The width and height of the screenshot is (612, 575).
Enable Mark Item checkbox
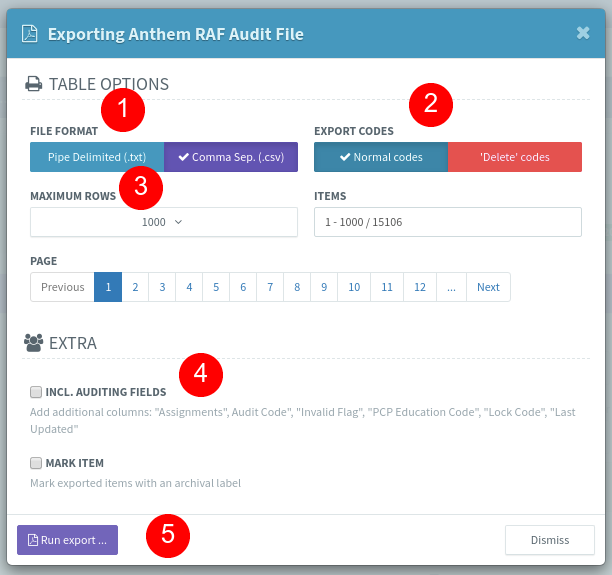point(36,463)
